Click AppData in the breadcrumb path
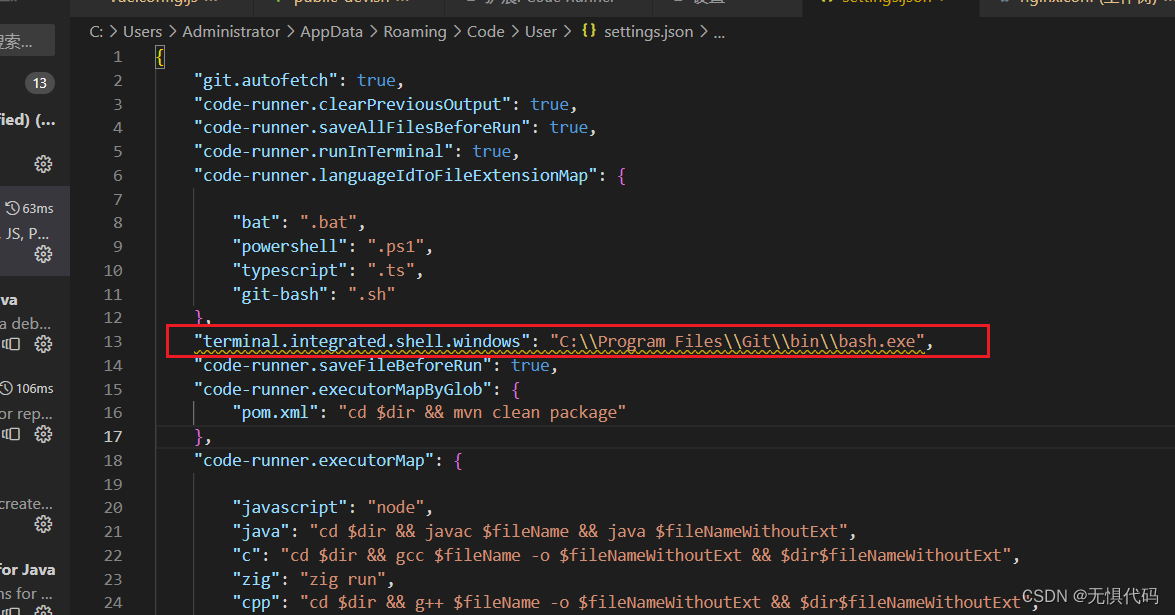 tap(331, 31)
